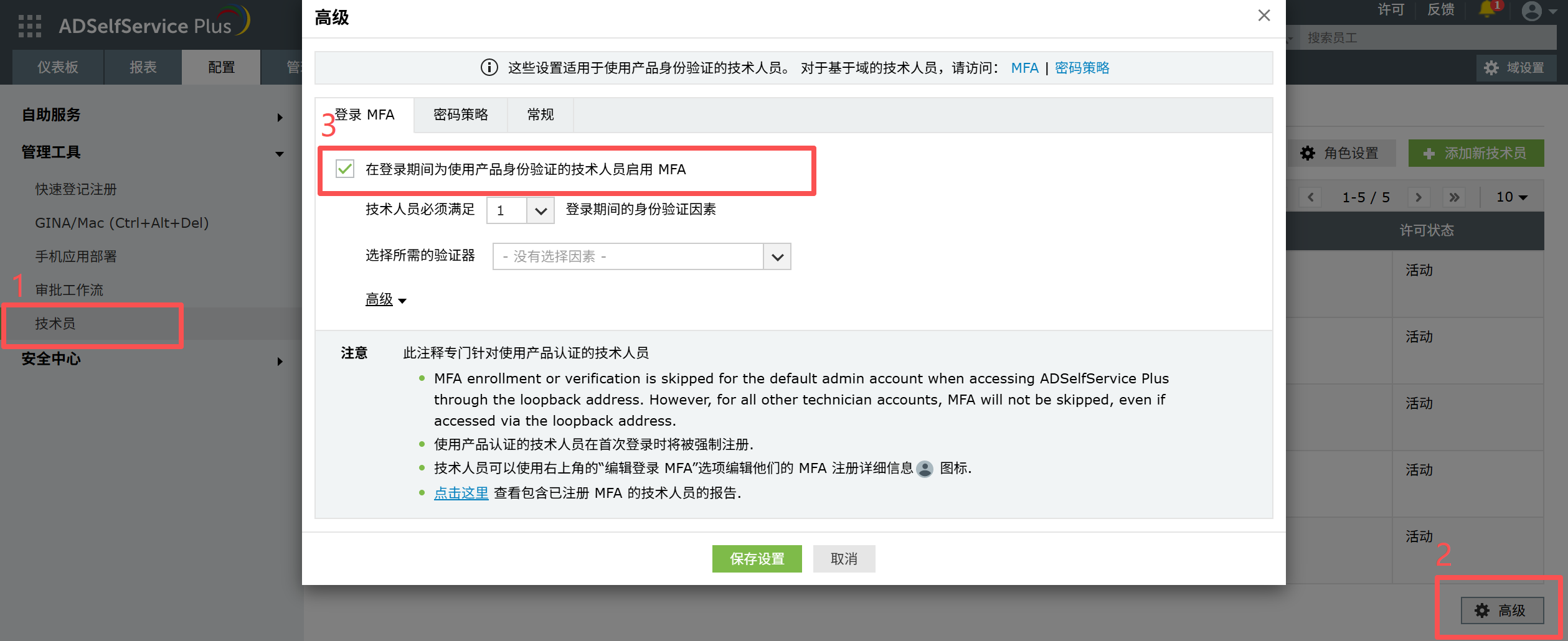The width and height of the screenshot is (1568, 641).
Task: Click 保存设置 button
Action: coord(757,559)
